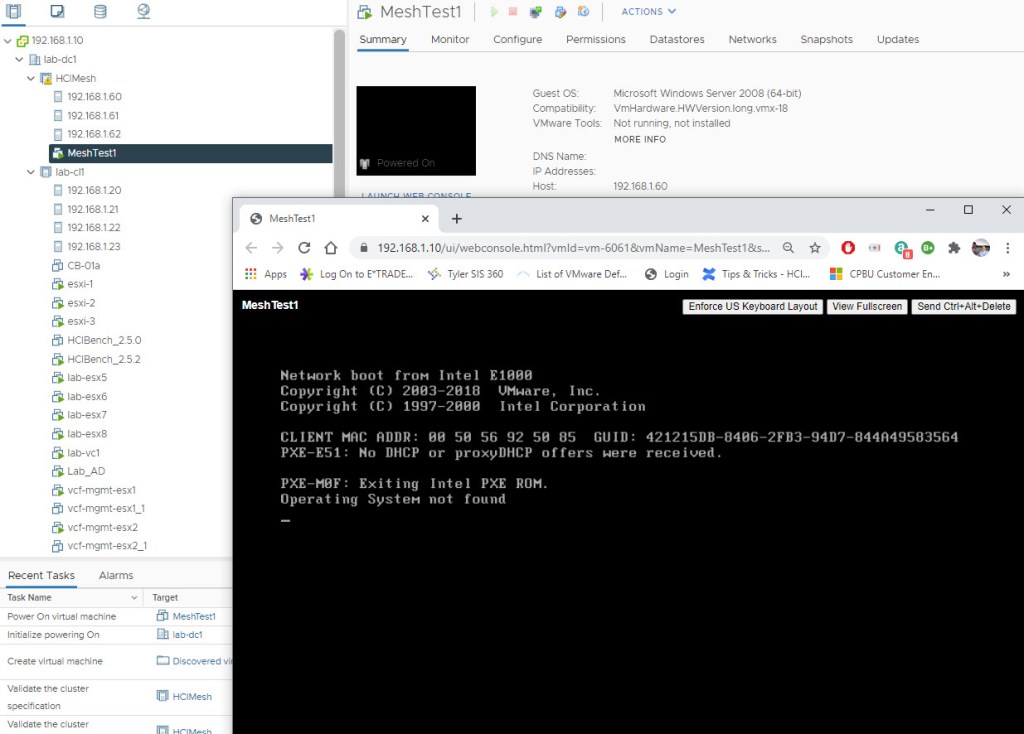
Task: Click the Launch Console toolbar icon
Action: click(536, 12)
